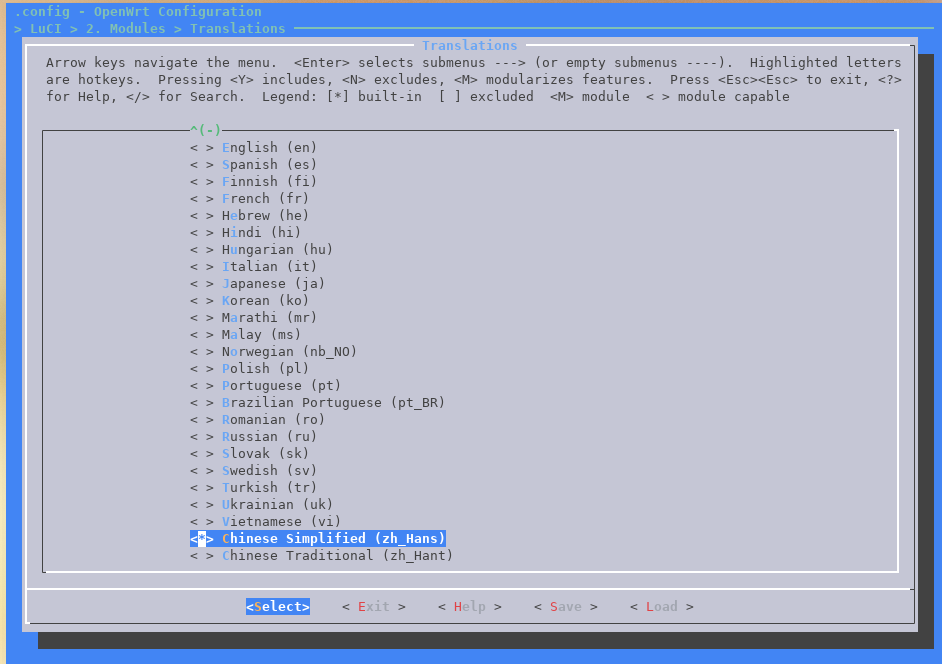
Task: Select the Chinese Traditional (zh_Hant) entry
Action: coord(337,556)
